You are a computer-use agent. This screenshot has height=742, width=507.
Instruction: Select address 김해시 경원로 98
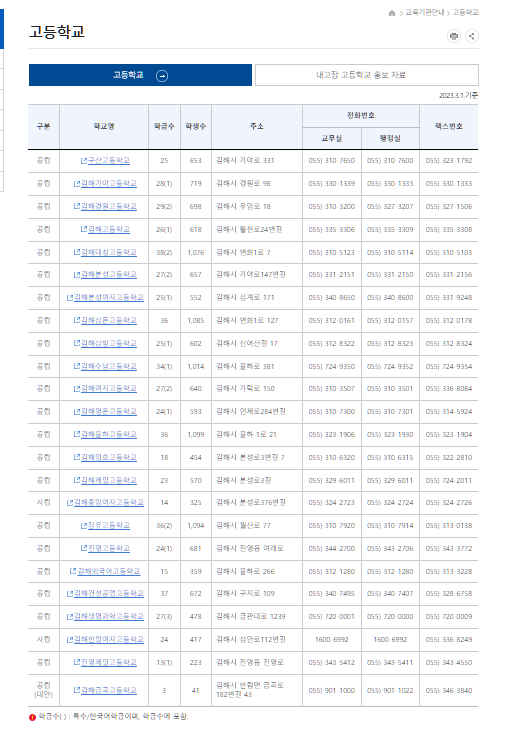coord(243,184)
